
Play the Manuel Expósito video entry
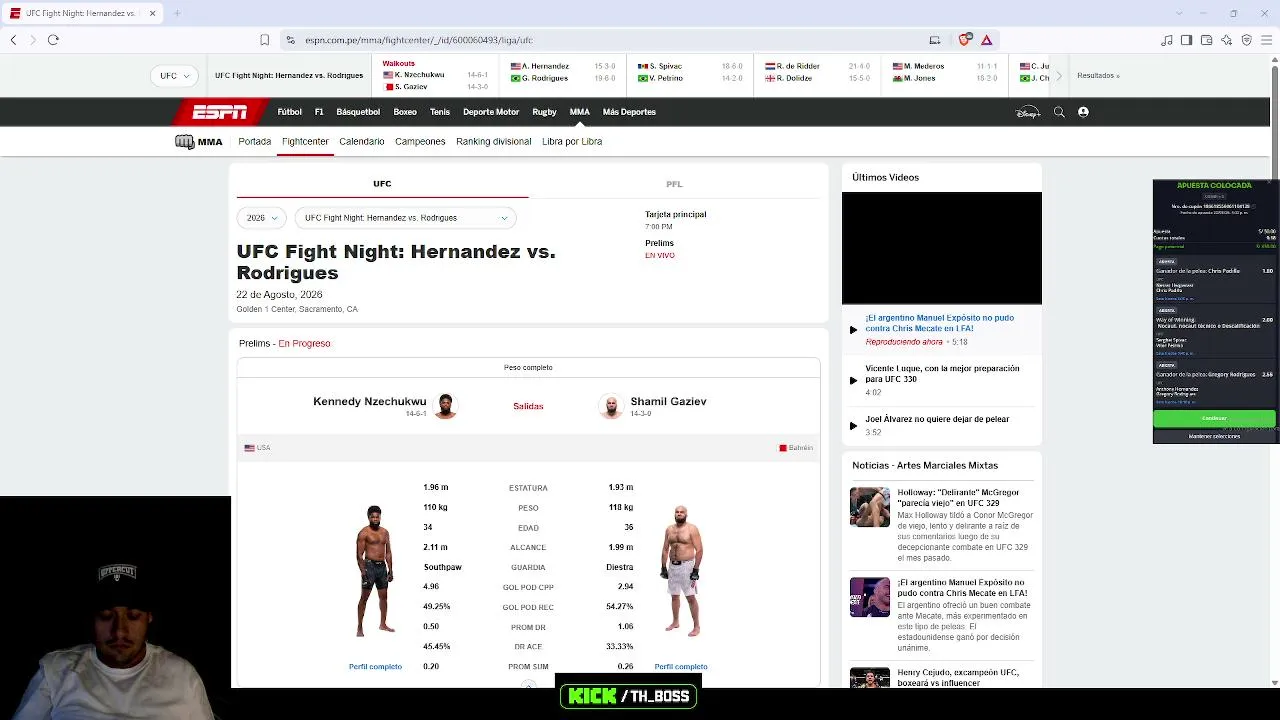pos(853,329)
